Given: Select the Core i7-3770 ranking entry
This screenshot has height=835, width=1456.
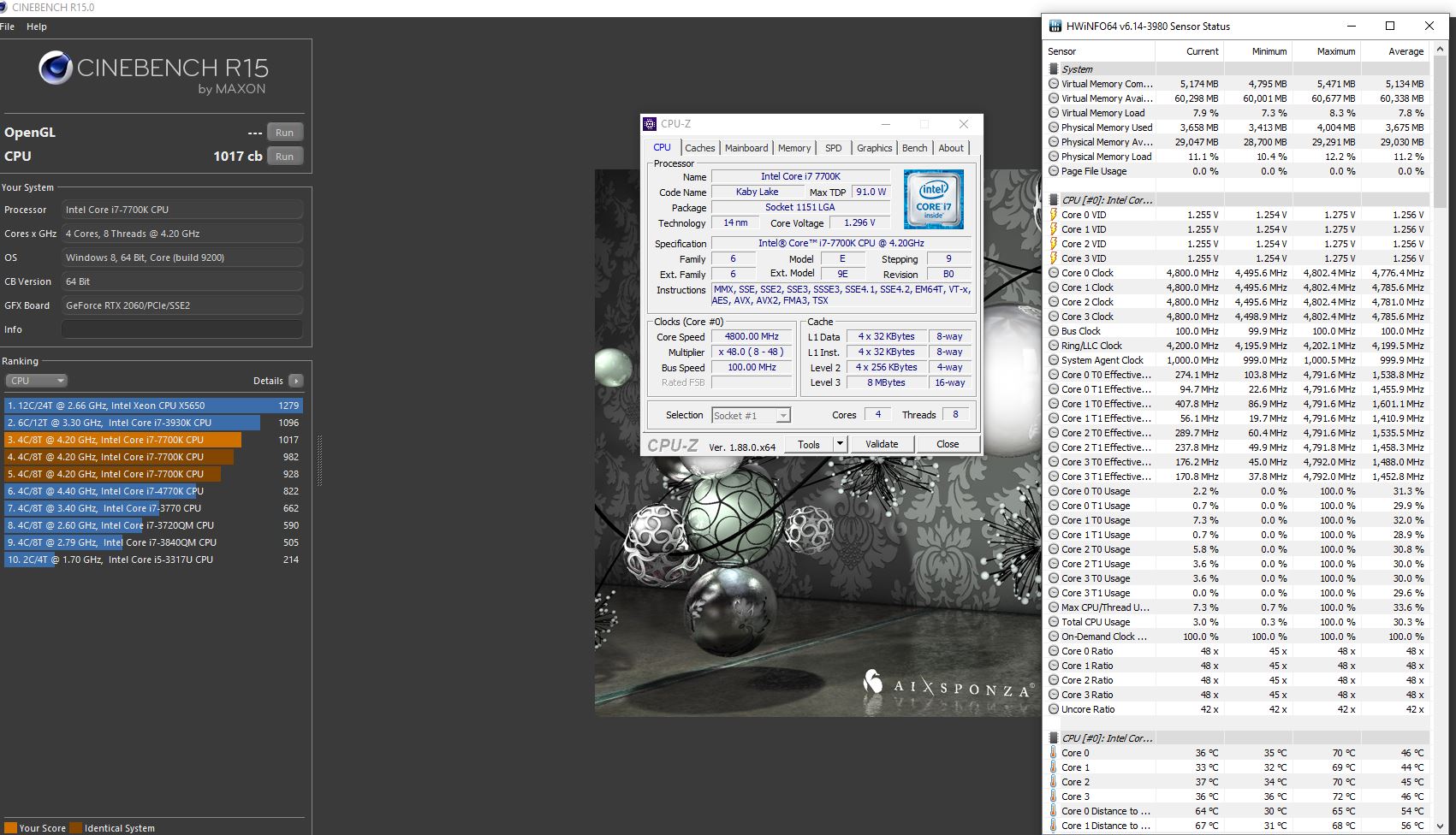Looking at the screenshot, I should click(154, 508).
